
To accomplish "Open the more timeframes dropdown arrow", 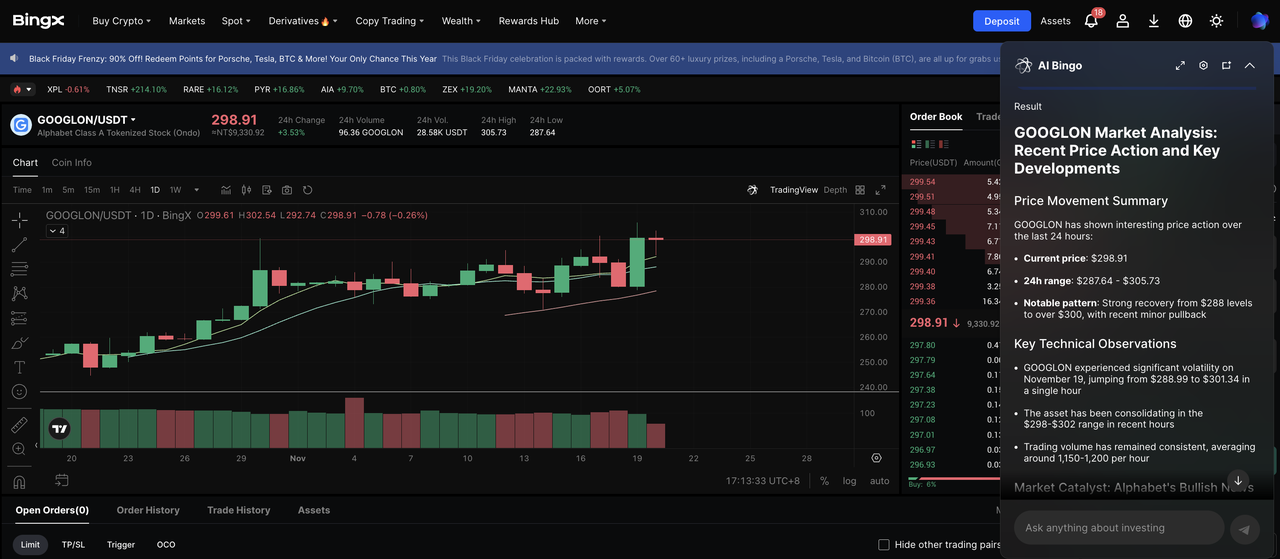I will pos(196,190).
